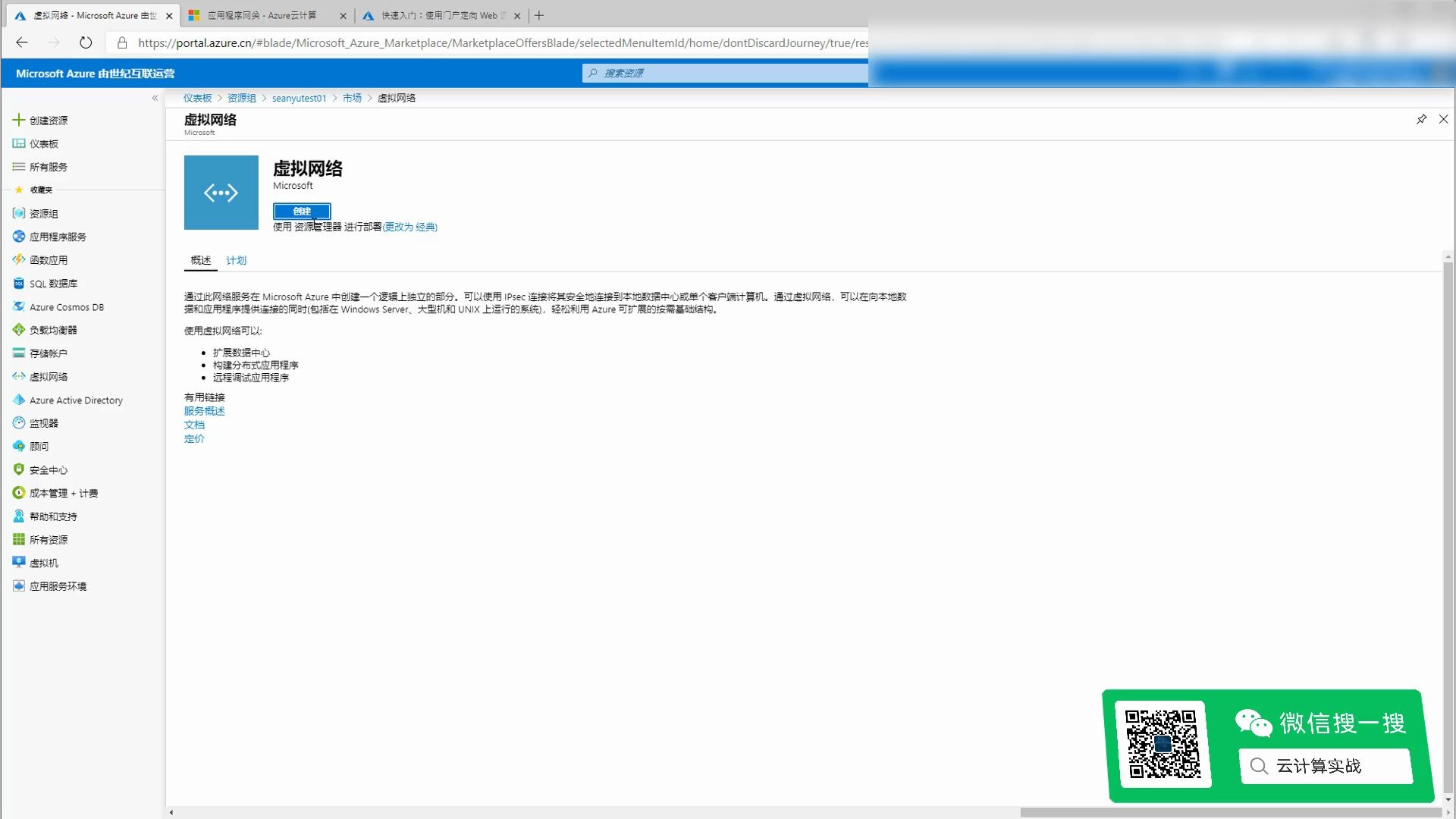This screenshot has width=1456, height=819.
Task: Open SQL 数据库 sidebar icon
Action: [x=19, y=284]
